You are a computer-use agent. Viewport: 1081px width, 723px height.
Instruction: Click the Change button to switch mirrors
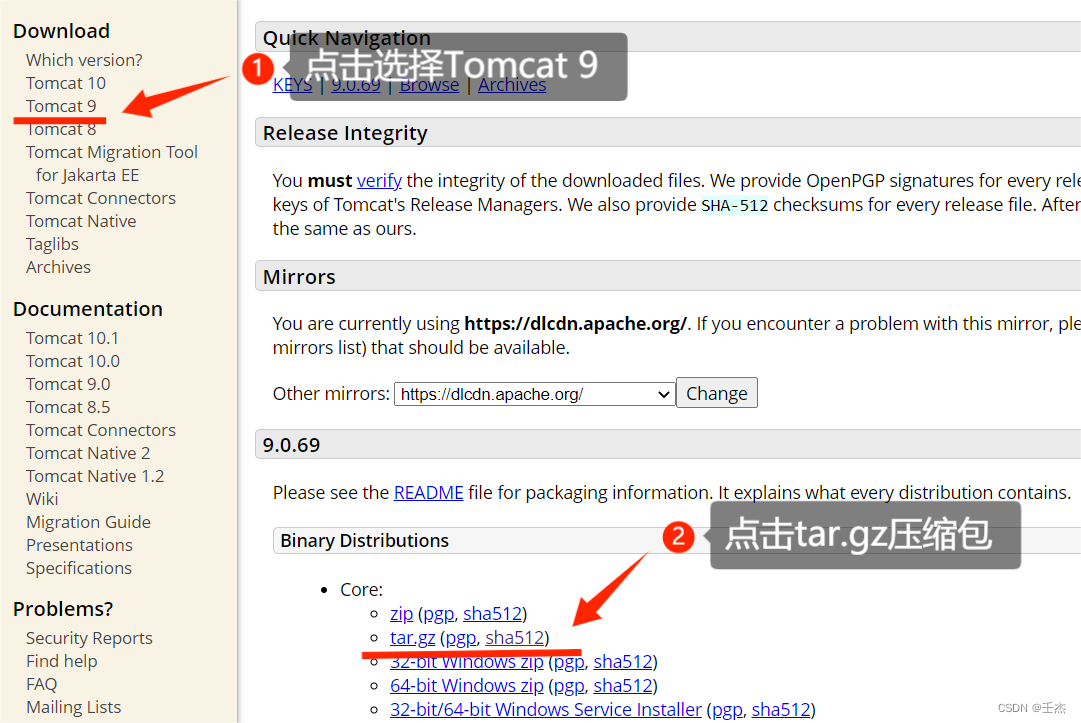coord(716,392)
